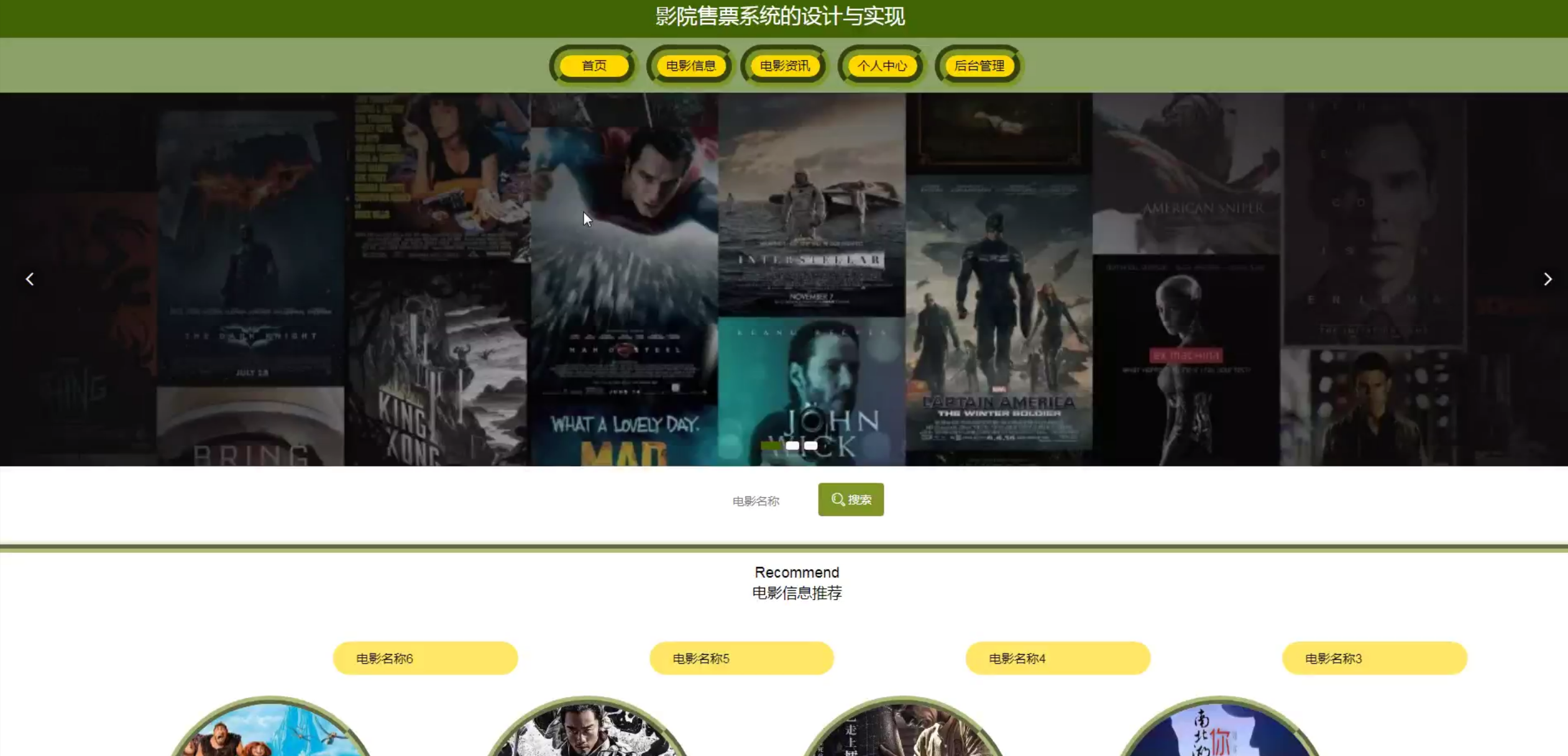Focus the 电影名称 search input field
This screenshot has width=1568, height=756.
[x=756, y=501]
